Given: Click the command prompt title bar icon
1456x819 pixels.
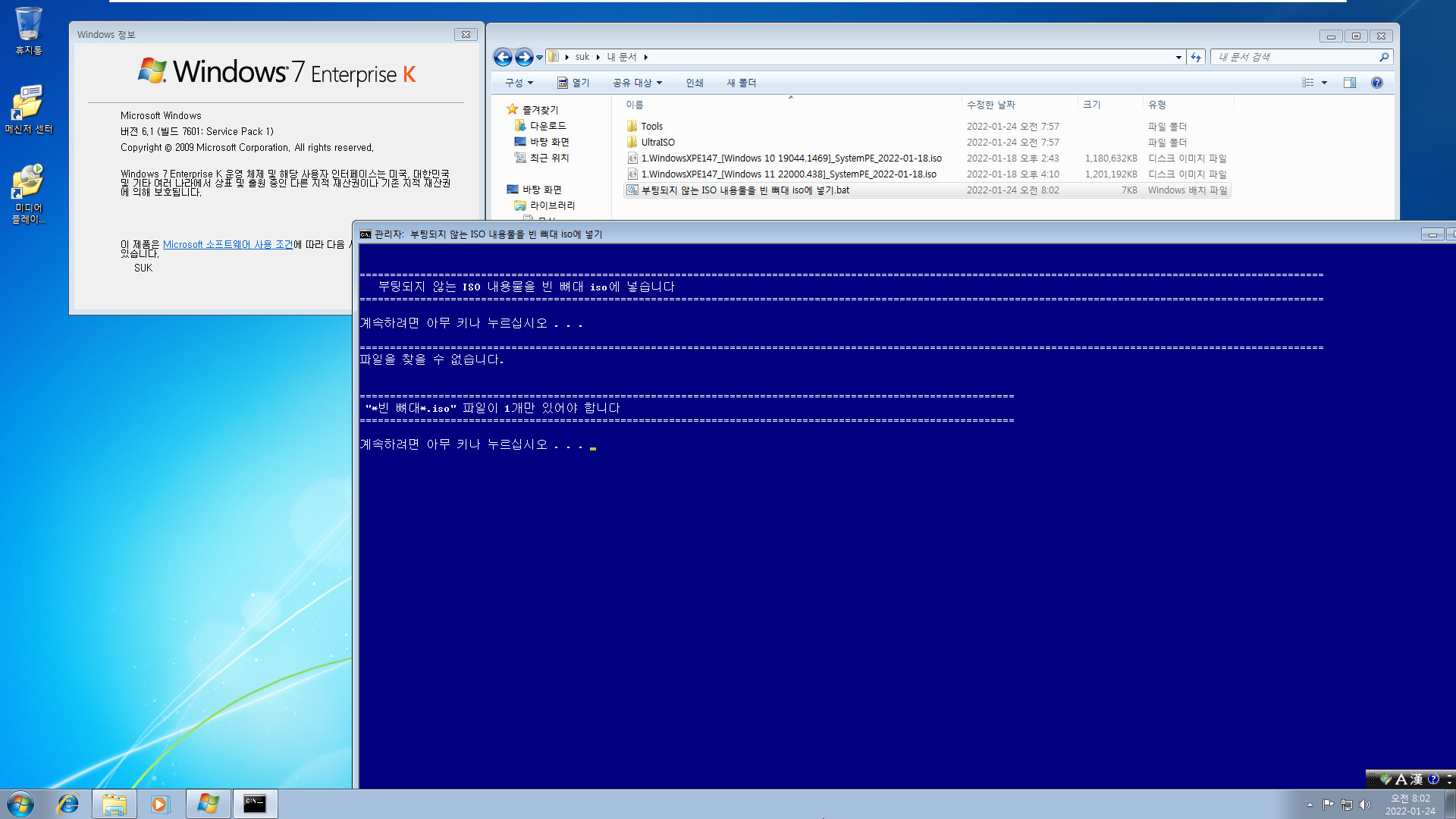Looking at the screenshot, I should click(366, 234).
